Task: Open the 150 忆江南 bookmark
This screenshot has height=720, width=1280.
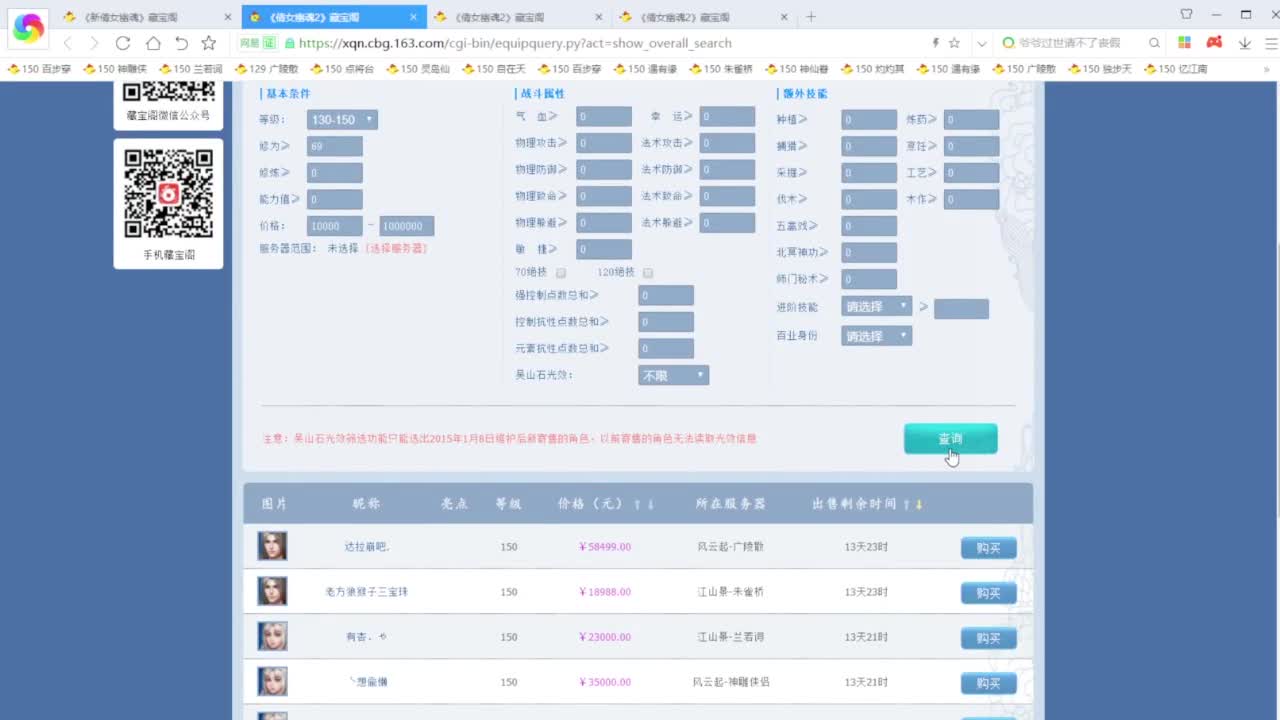Action: [x=1176, y=69]
